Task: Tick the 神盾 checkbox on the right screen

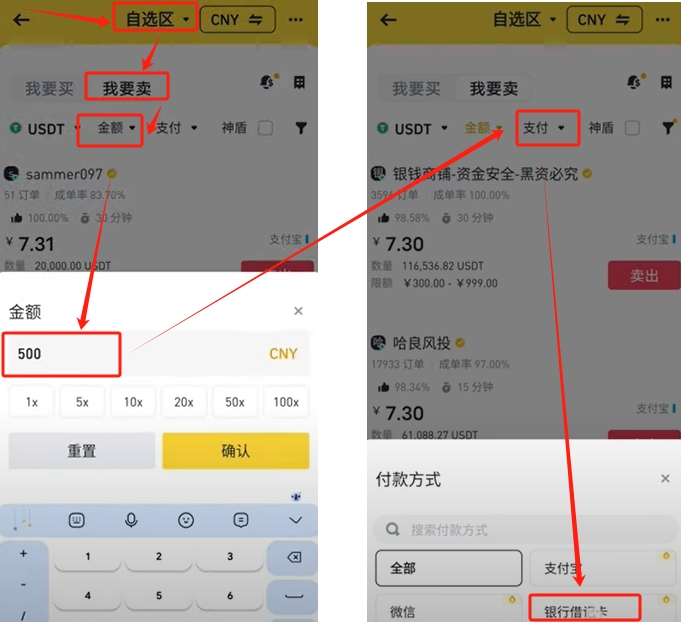Action: pos(632,128)
